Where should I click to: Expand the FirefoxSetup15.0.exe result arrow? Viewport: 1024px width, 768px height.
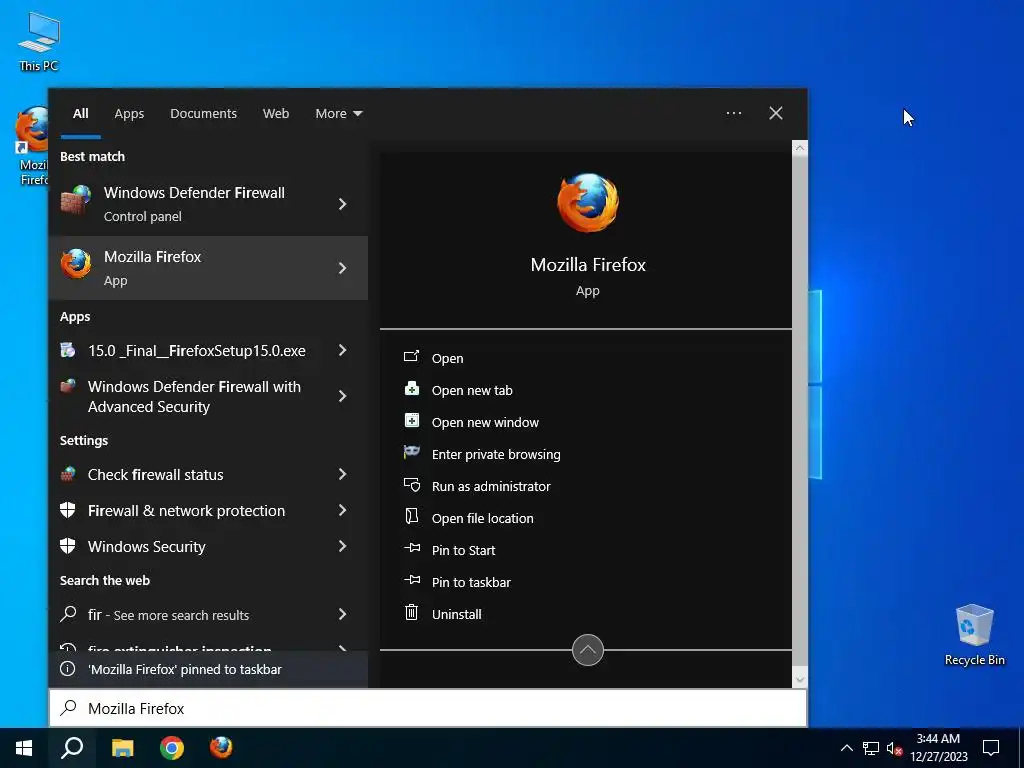coord(342,350)
